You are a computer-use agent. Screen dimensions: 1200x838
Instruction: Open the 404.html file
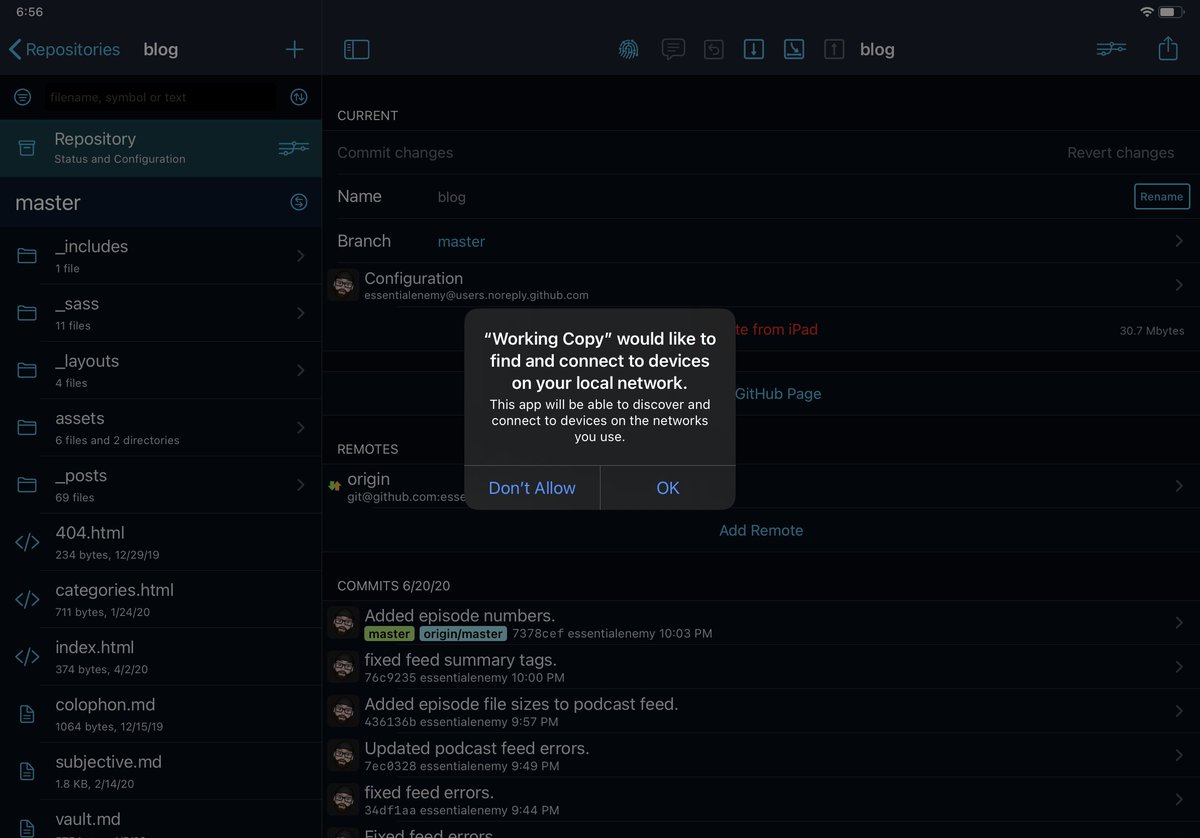coord(161,542)
